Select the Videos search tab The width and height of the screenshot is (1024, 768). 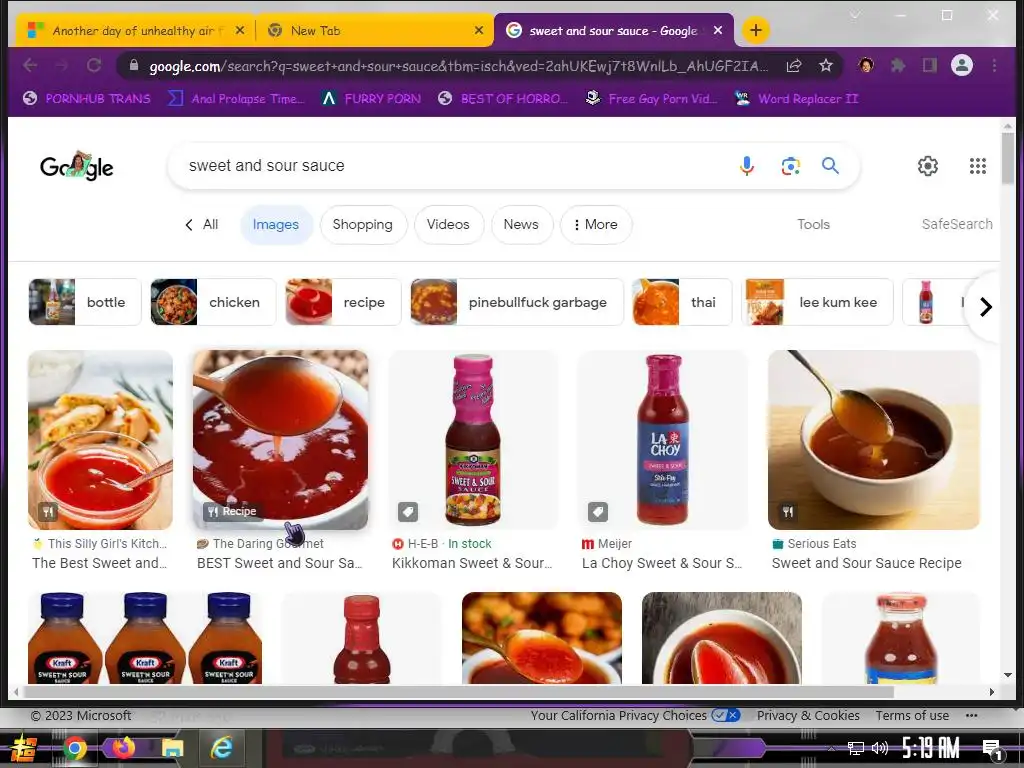(x=448, y=225)
